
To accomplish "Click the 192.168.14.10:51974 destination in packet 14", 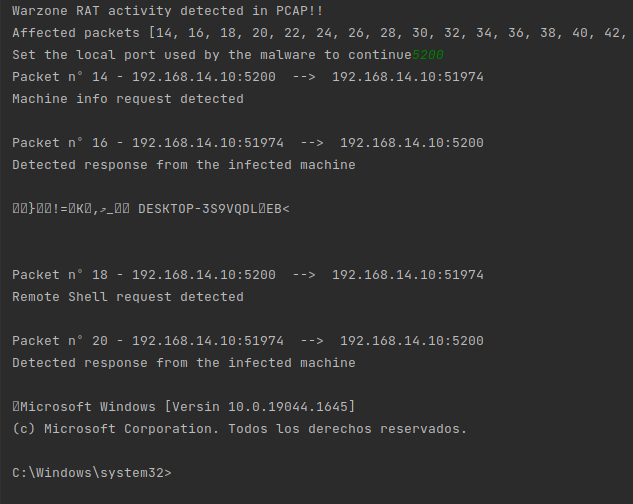I will pos(408,77).
